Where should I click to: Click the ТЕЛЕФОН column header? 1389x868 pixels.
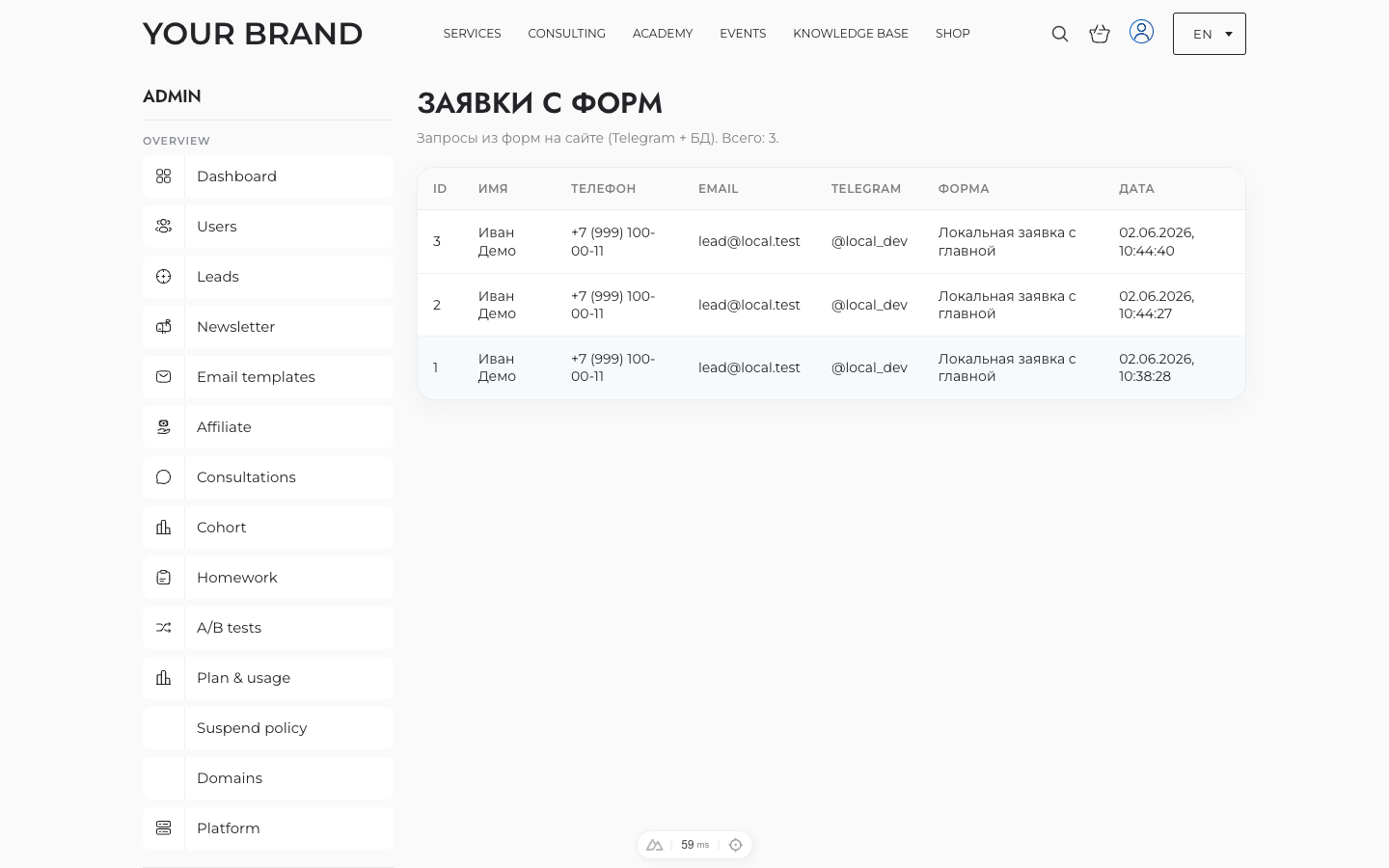(603, 189)
